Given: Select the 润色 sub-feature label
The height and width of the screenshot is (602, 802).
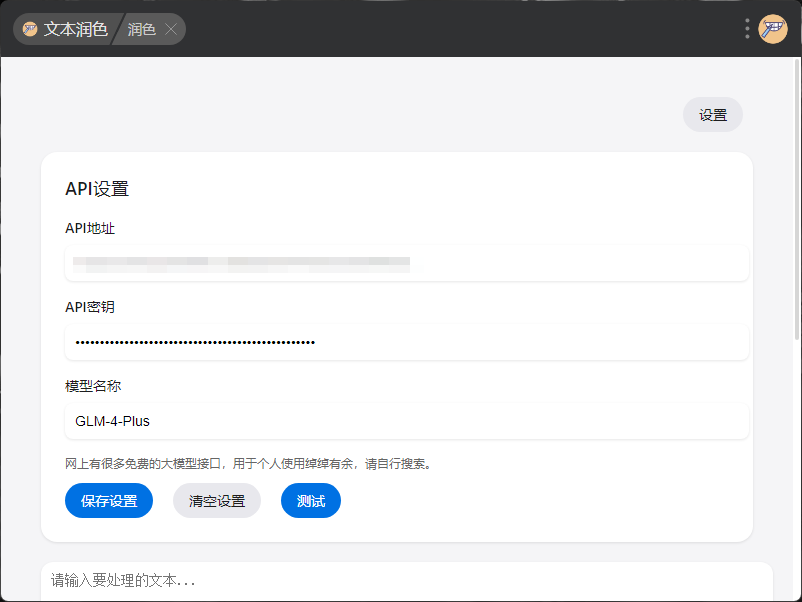Looking at the screenshot, I should tap(142, 30).
